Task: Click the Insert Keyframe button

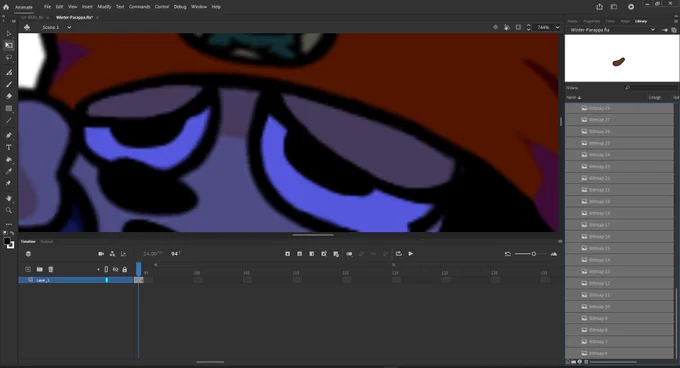Action: coord(288,254)
